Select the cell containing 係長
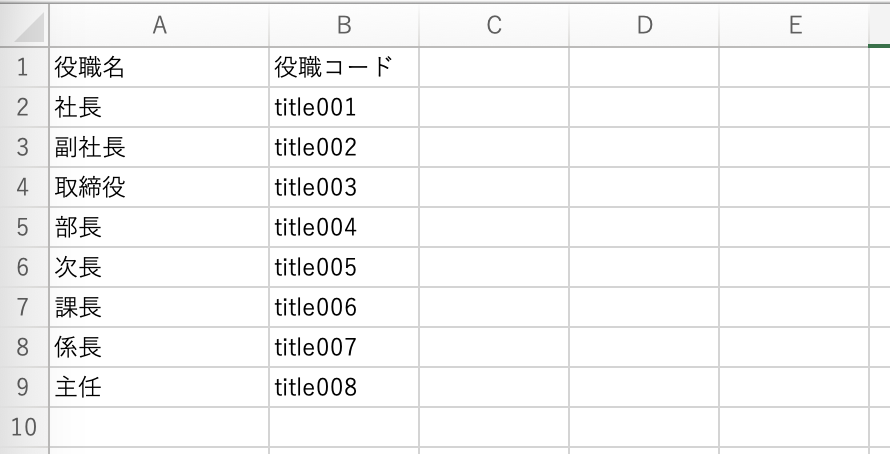The image size is (890, 454). [x=159, y=347]
